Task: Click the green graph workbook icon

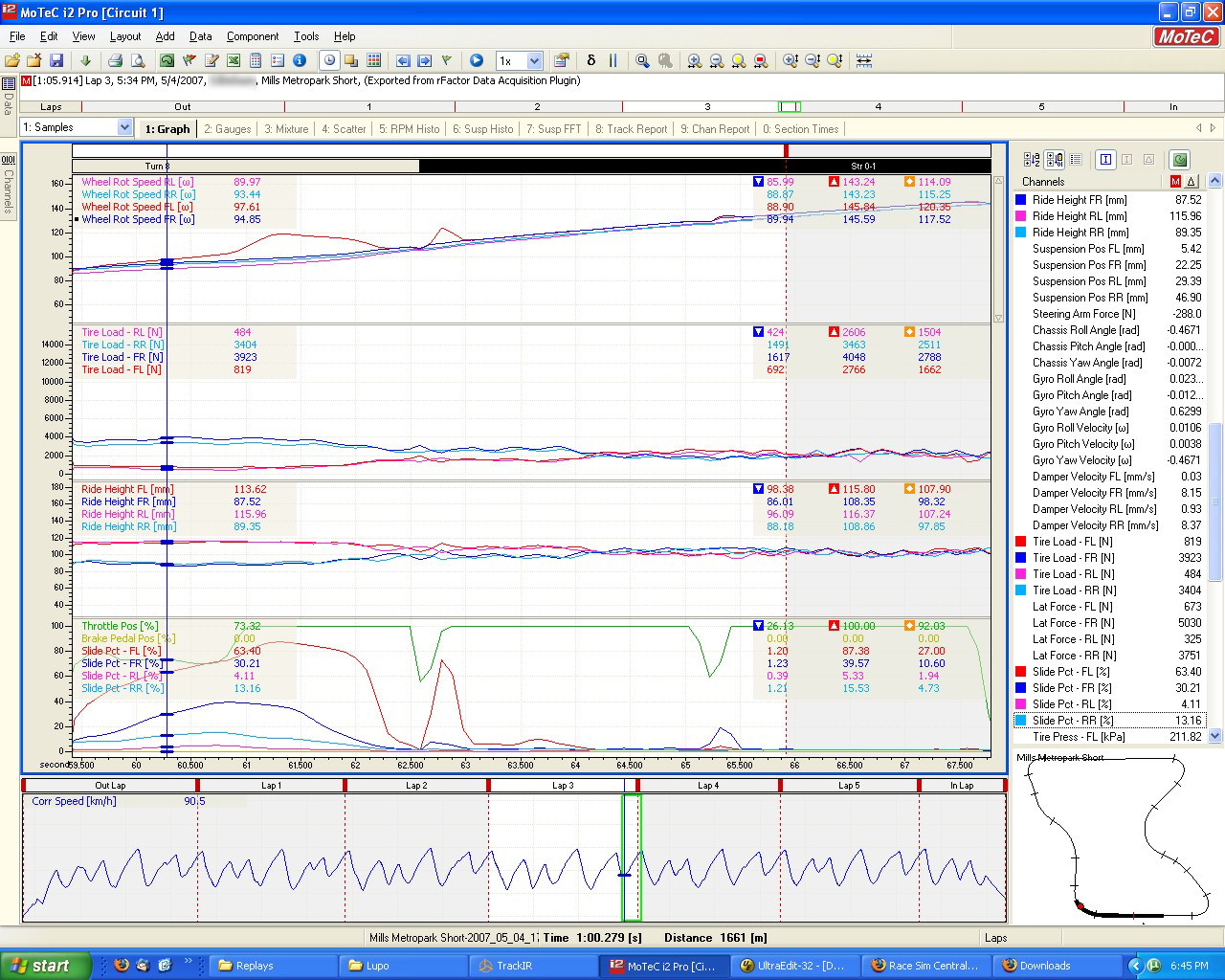Action: tap(167, 60)
